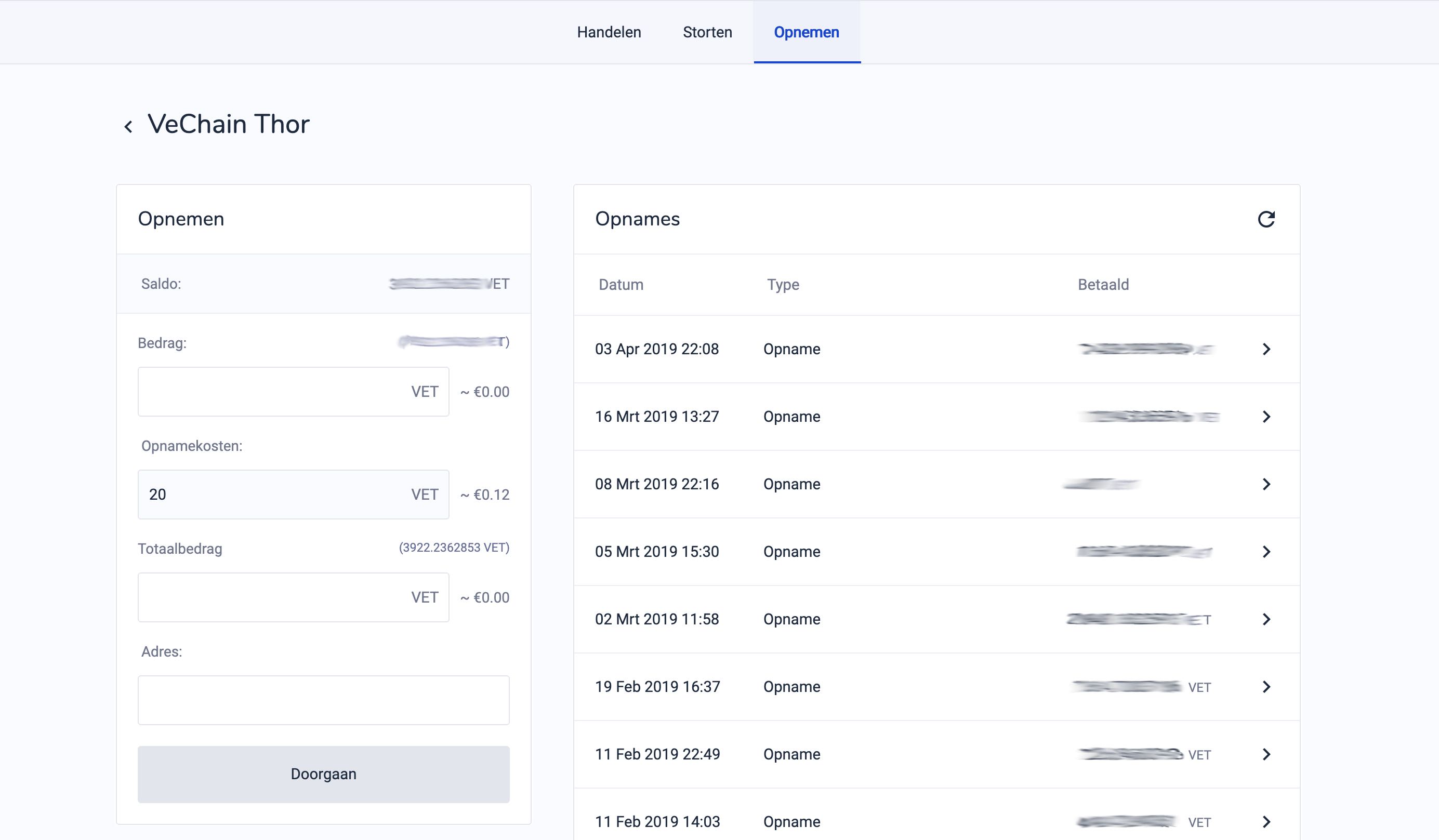
Task: Select the date 19 Feb 2019 16:37
Action: point(657,687)
